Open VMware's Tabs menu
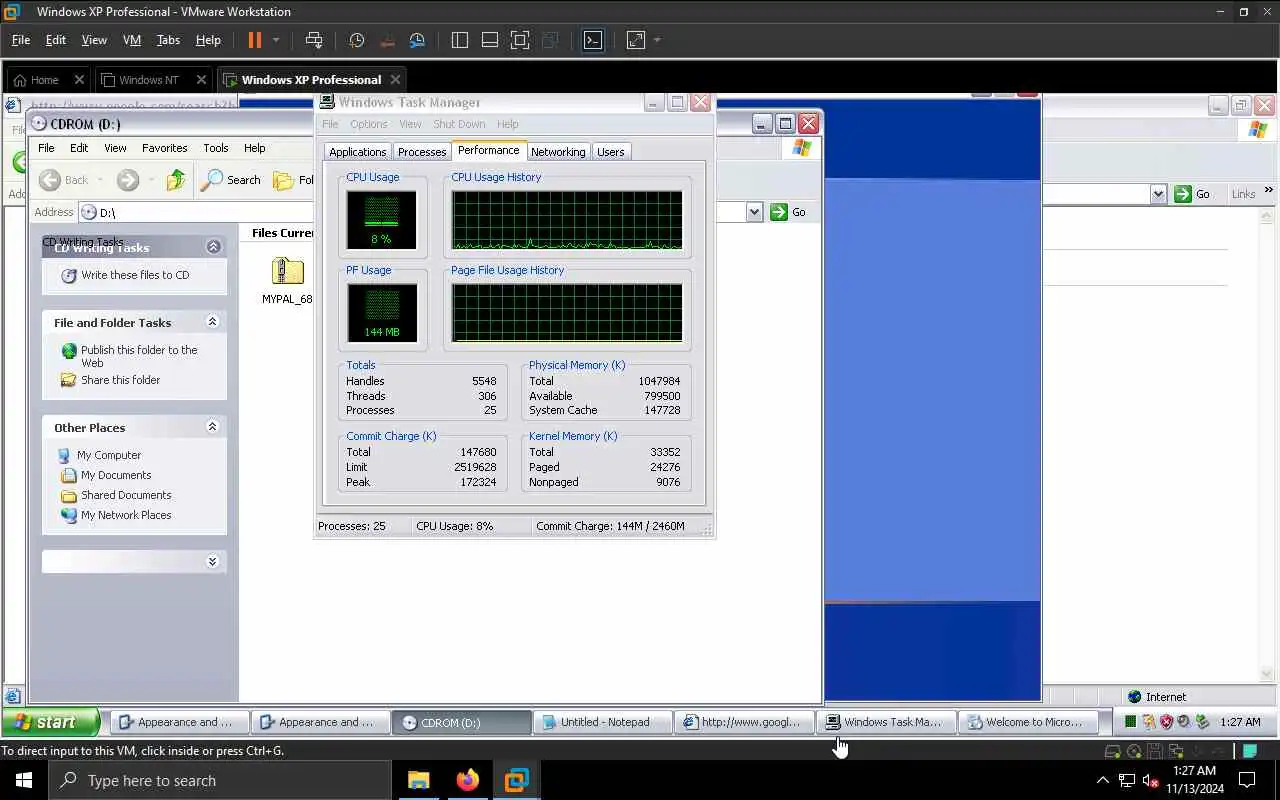 168,40
